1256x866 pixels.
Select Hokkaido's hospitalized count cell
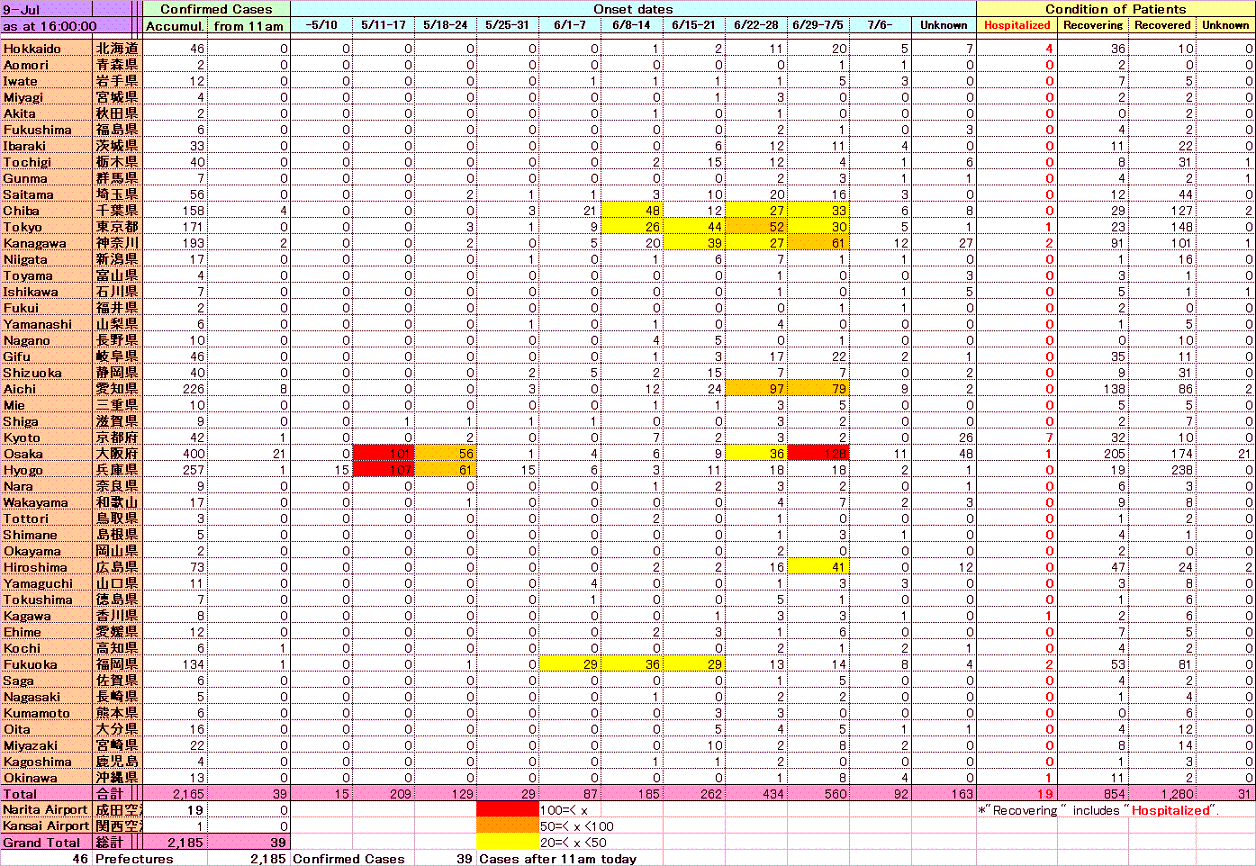coord(1016,49)
